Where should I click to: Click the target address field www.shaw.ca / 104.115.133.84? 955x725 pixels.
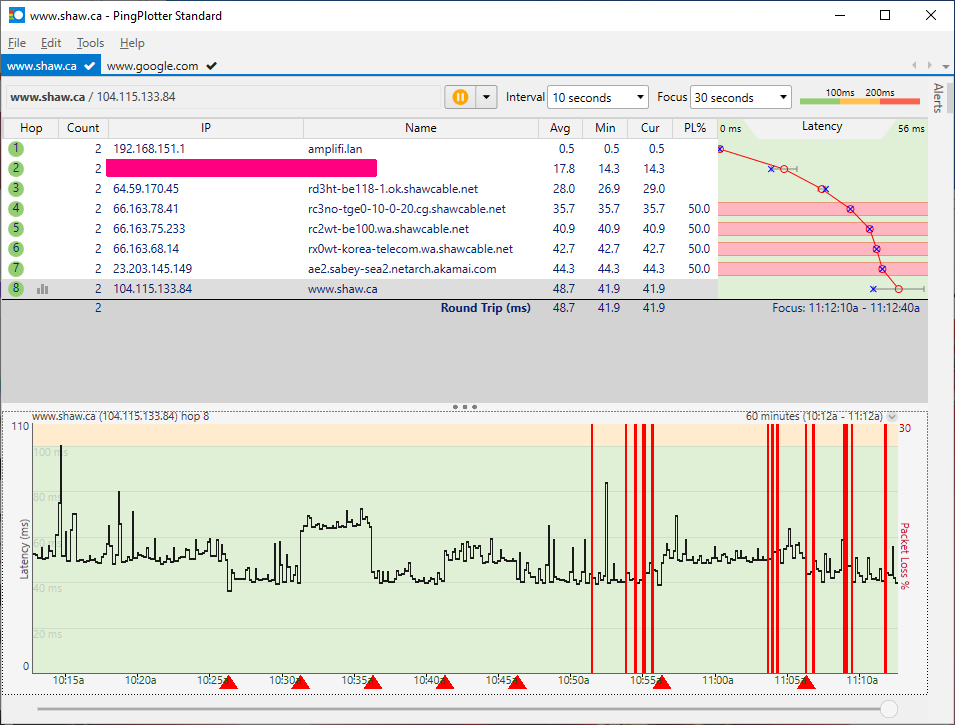point(223,97)
